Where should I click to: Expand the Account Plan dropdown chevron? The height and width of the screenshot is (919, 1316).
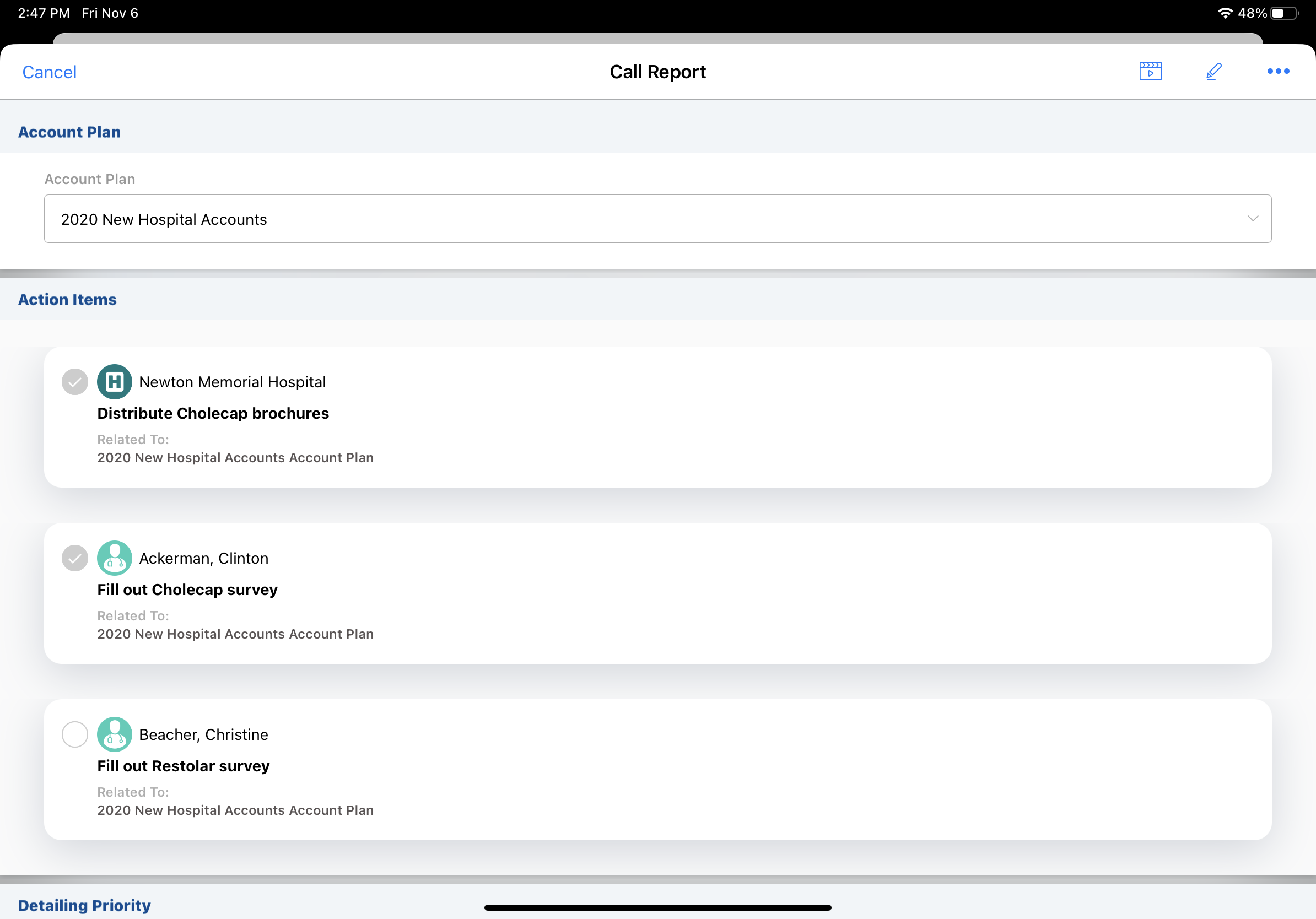[x=1253, y=219]
